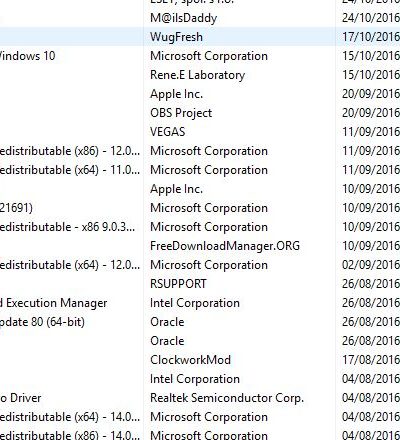Click the 24/10/2016 date beside M@ilsDaddy
The height and width of the screenshot is (440, 400).
pos(371,18)
